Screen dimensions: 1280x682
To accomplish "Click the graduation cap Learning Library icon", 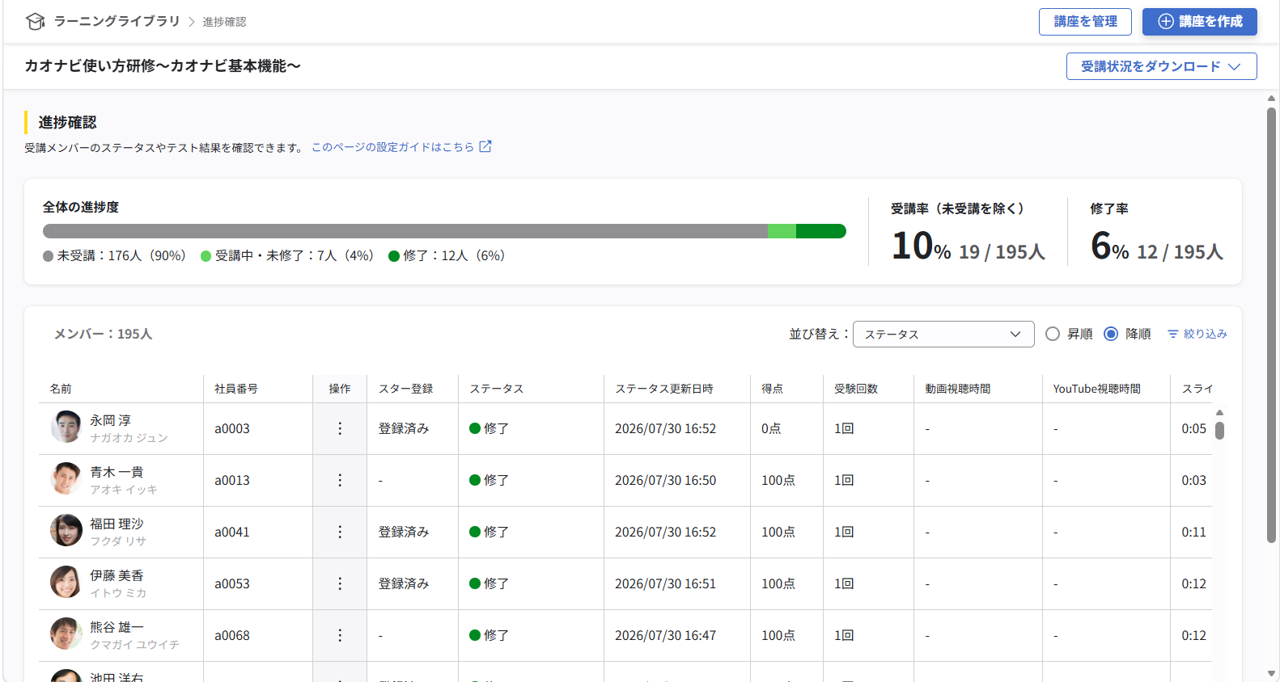I will pyautogui.click(x=36, y=21).
